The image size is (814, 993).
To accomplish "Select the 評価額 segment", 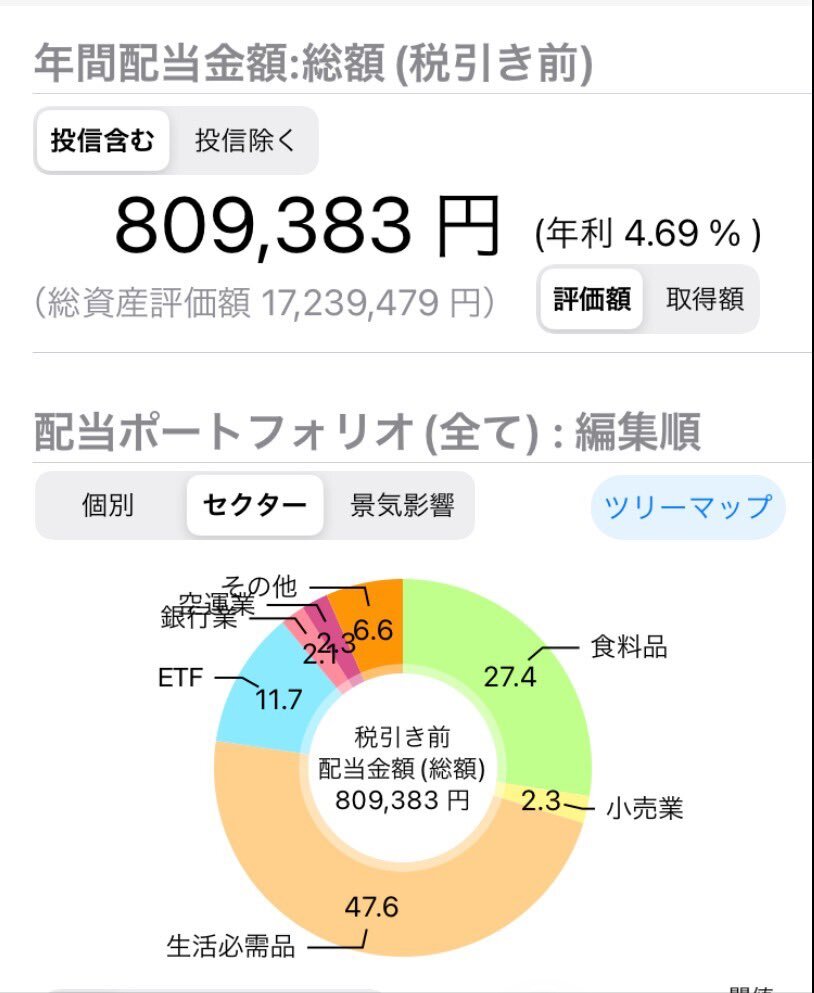I will [x=592, y=299].
